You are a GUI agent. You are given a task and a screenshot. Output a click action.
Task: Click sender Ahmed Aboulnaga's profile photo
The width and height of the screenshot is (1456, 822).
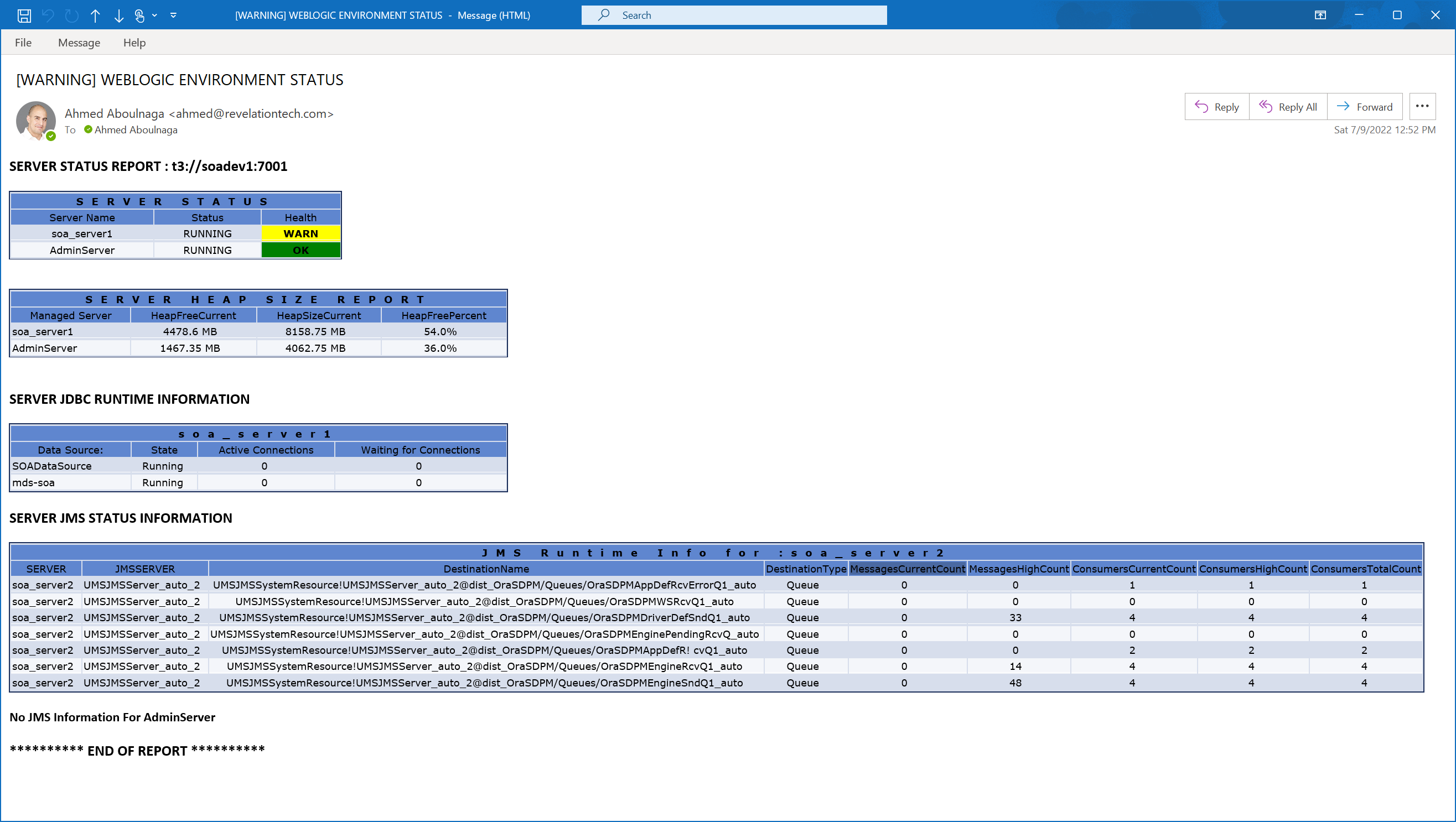pos(35,121)
